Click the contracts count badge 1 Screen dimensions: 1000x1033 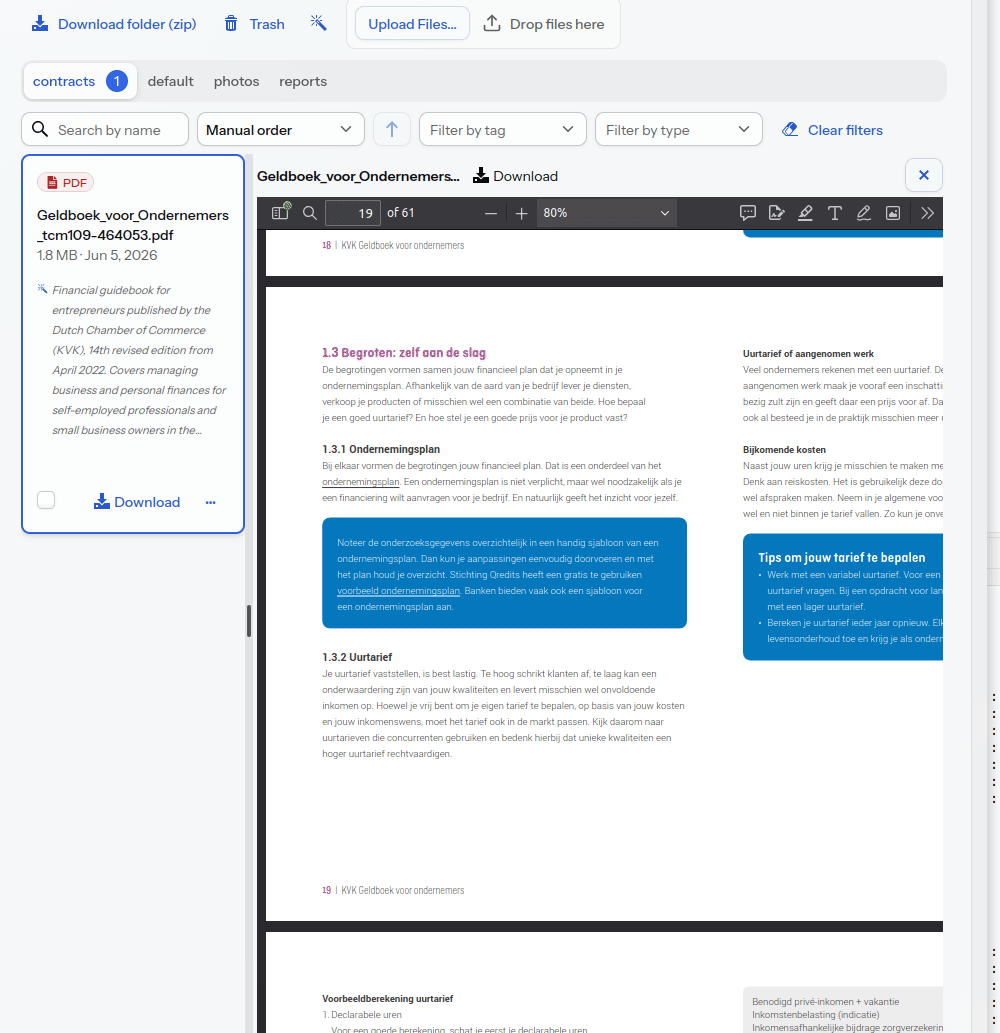pyautogui.click(x=117, y=81)
